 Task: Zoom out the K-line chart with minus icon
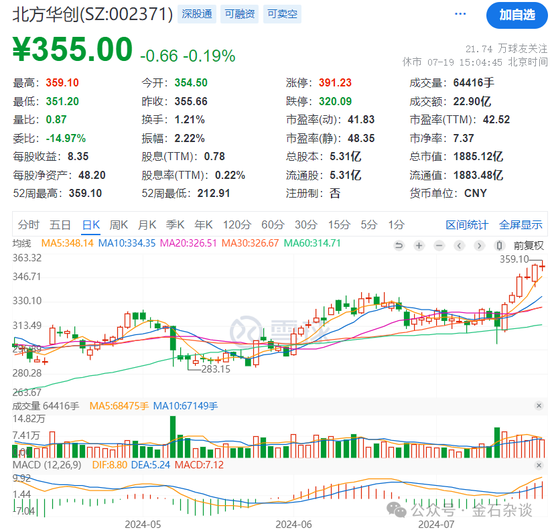coord(439,245)
